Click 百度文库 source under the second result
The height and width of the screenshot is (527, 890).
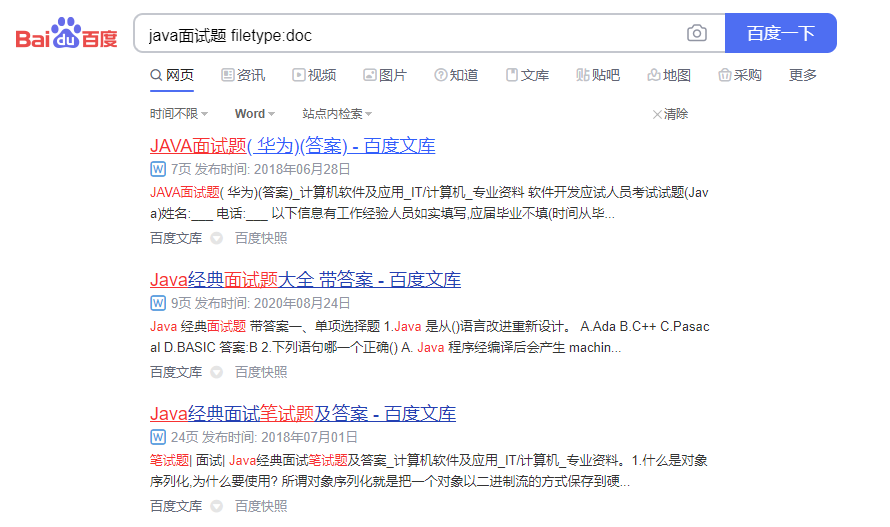(176, 373)
